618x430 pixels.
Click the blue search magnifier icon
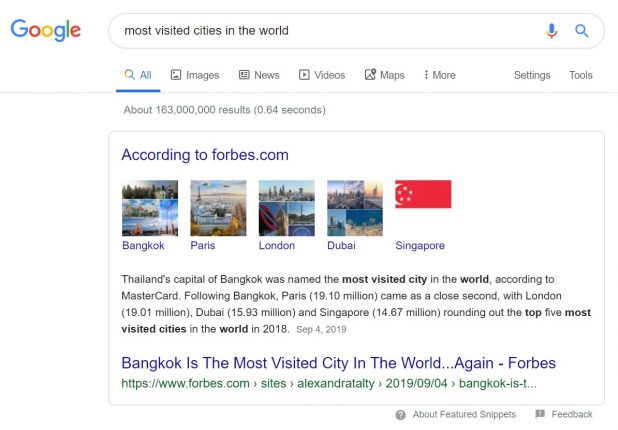point(582,31)
